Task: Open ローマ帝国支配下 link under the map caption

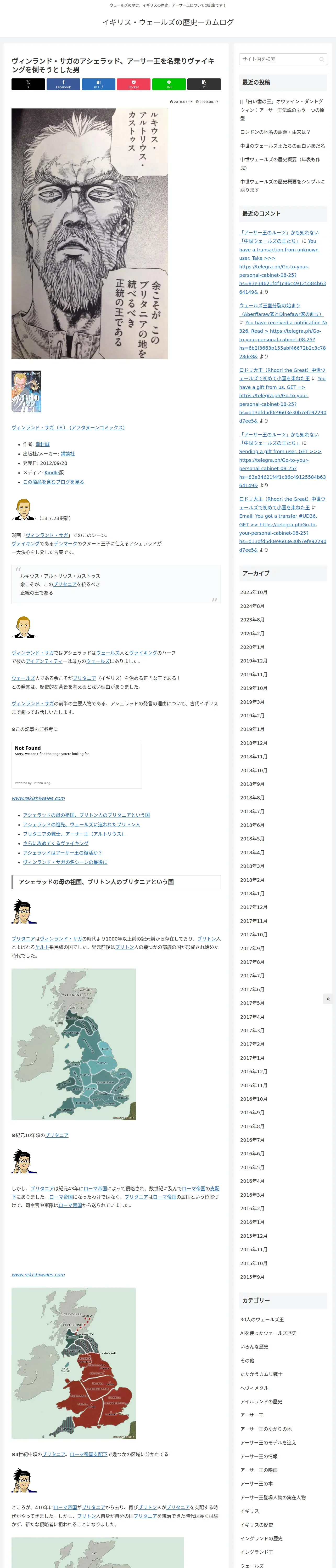Action: click(x=88, y=1454)
